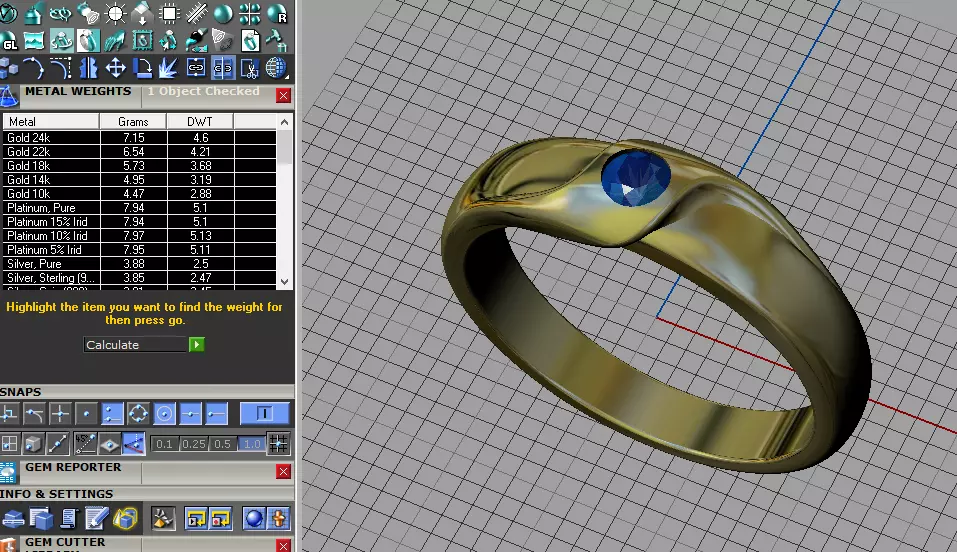Toggle the intersection cross snap

pyautogui.click(x=60, y=413)
